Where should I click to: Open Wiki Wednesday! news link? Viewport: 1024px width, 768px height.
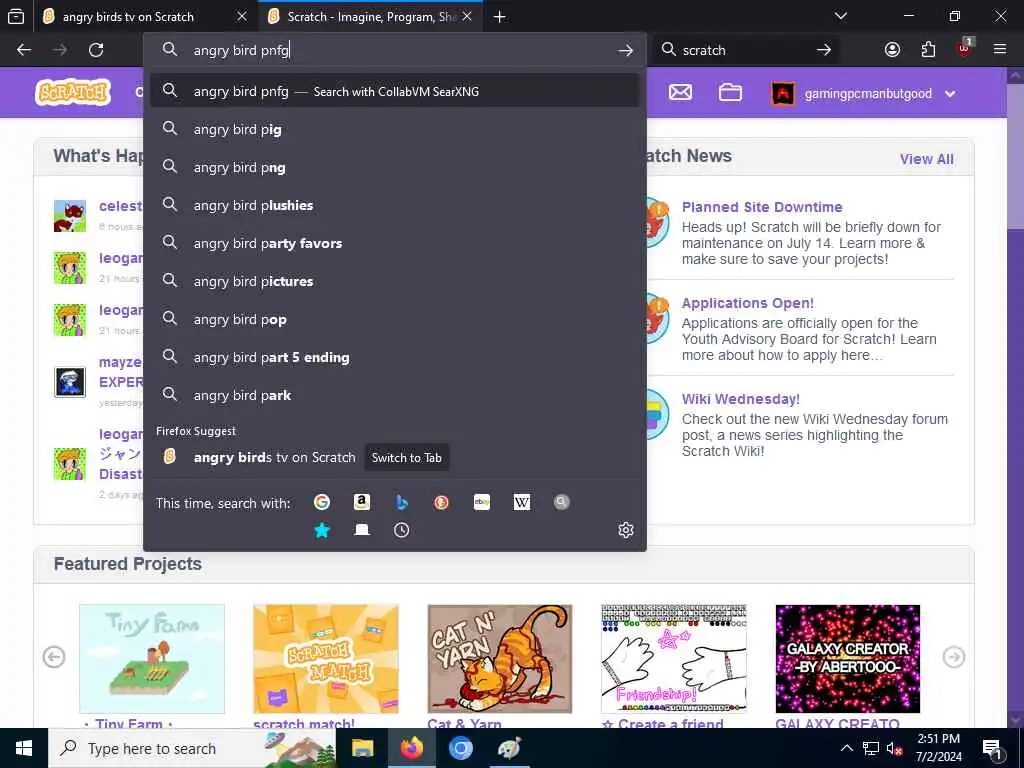coord(741,399)
